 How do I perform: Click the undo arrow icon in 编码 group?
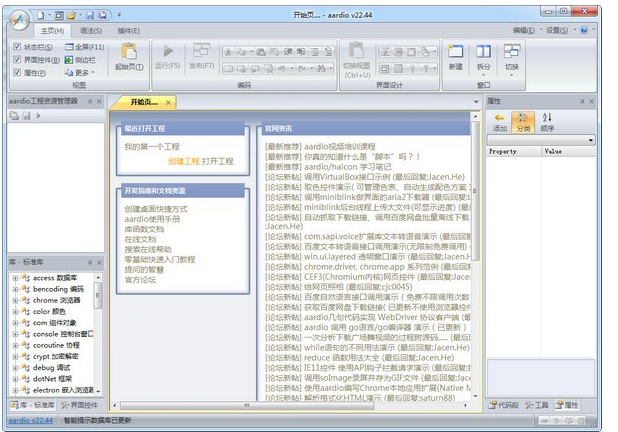tap(281, 69)
